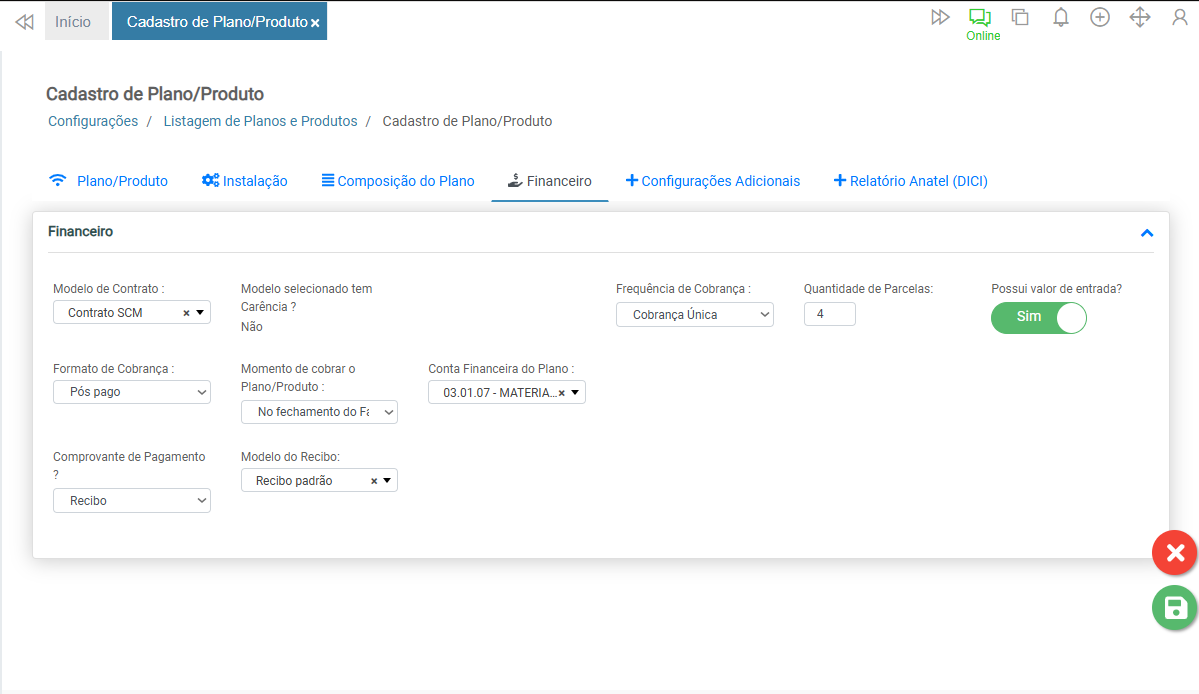The width and height of the screenshot is (1199, 694).
Task: Click the red cancel X button
Action: click(x=1175, y=553)
